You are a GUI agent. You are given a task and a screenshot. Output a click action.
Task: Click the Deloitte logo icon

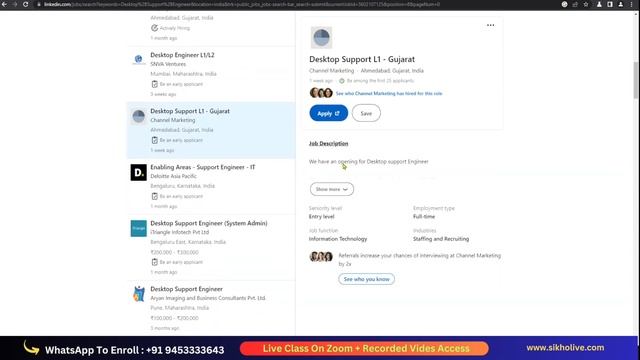pos(138,172)
